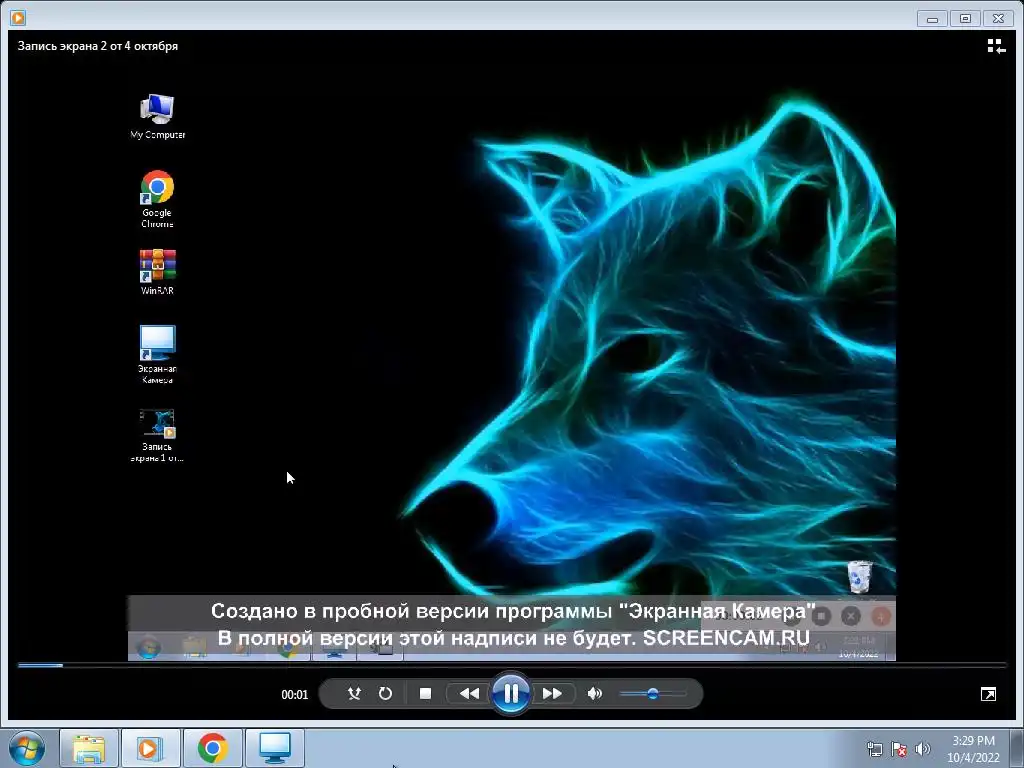Close the media player window
The height and width of the screenshot is (768, 1024).
pos(999,18)
